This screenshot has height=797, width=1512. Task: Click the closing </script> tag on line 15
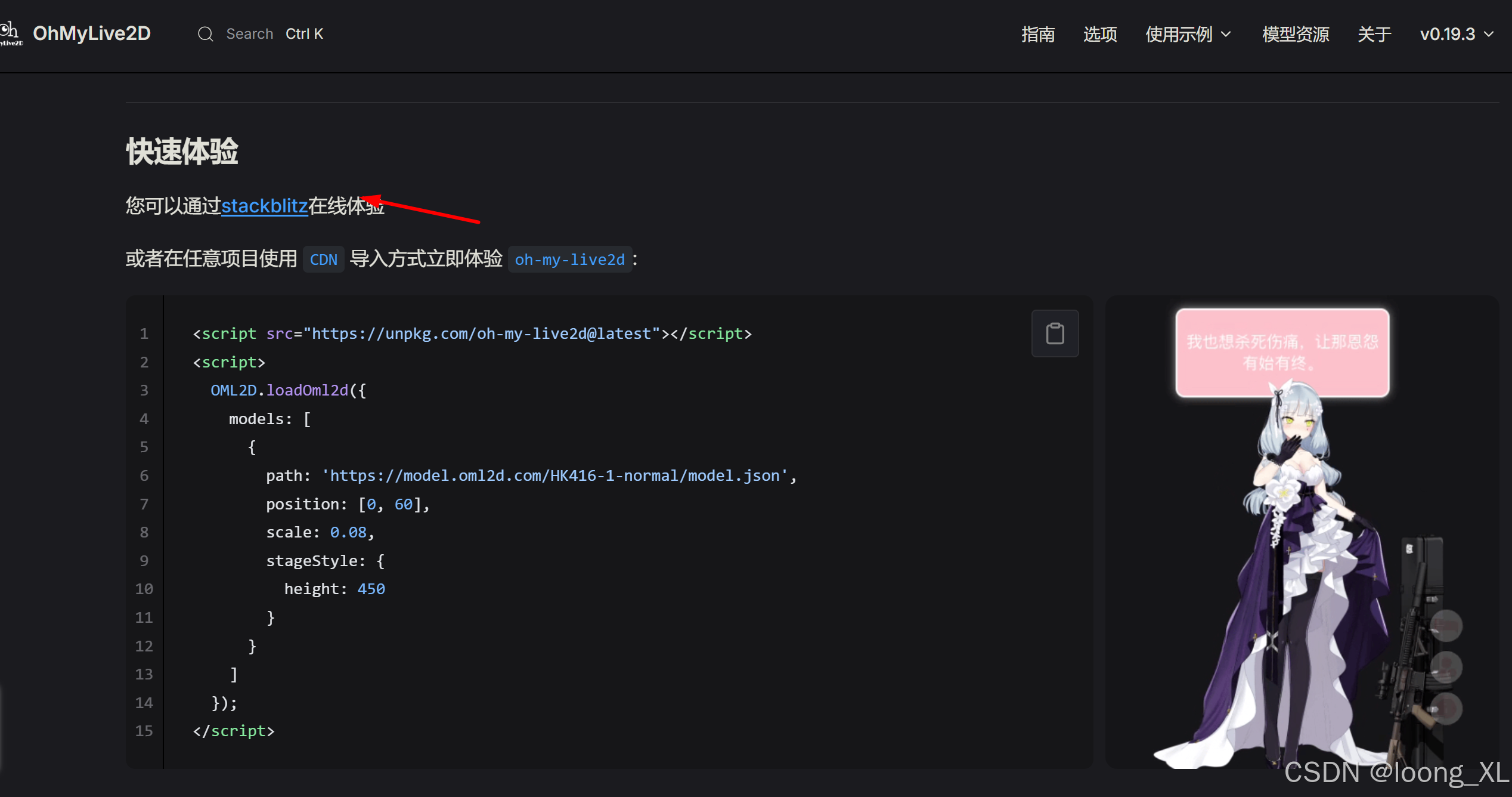pos(234,731)
